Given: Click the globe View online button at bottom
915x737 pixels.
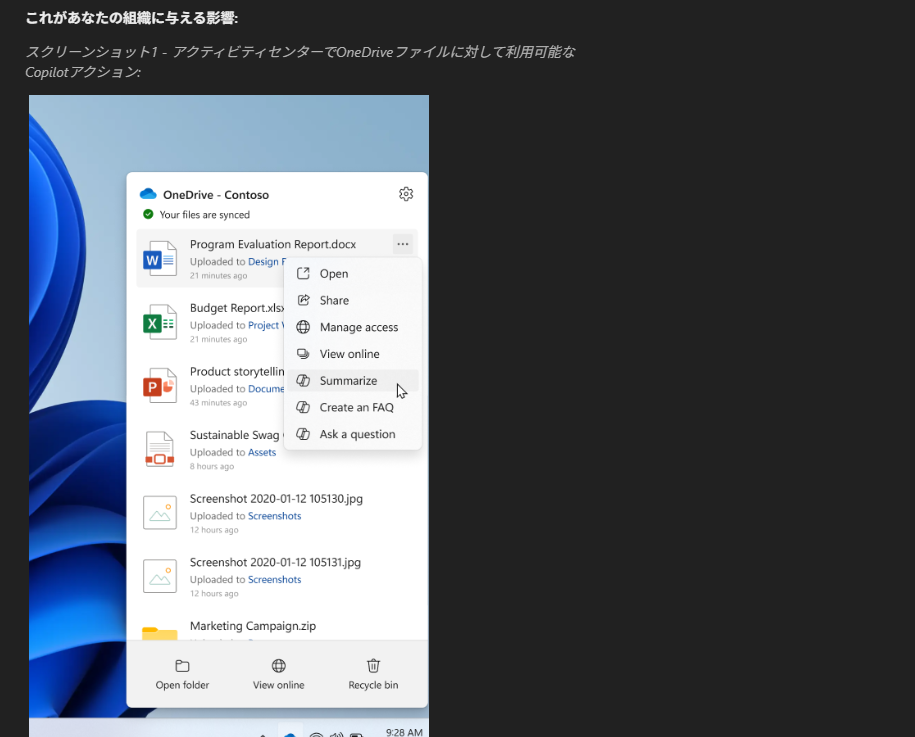Looking at the screenshot, I should tap(279, 666).
